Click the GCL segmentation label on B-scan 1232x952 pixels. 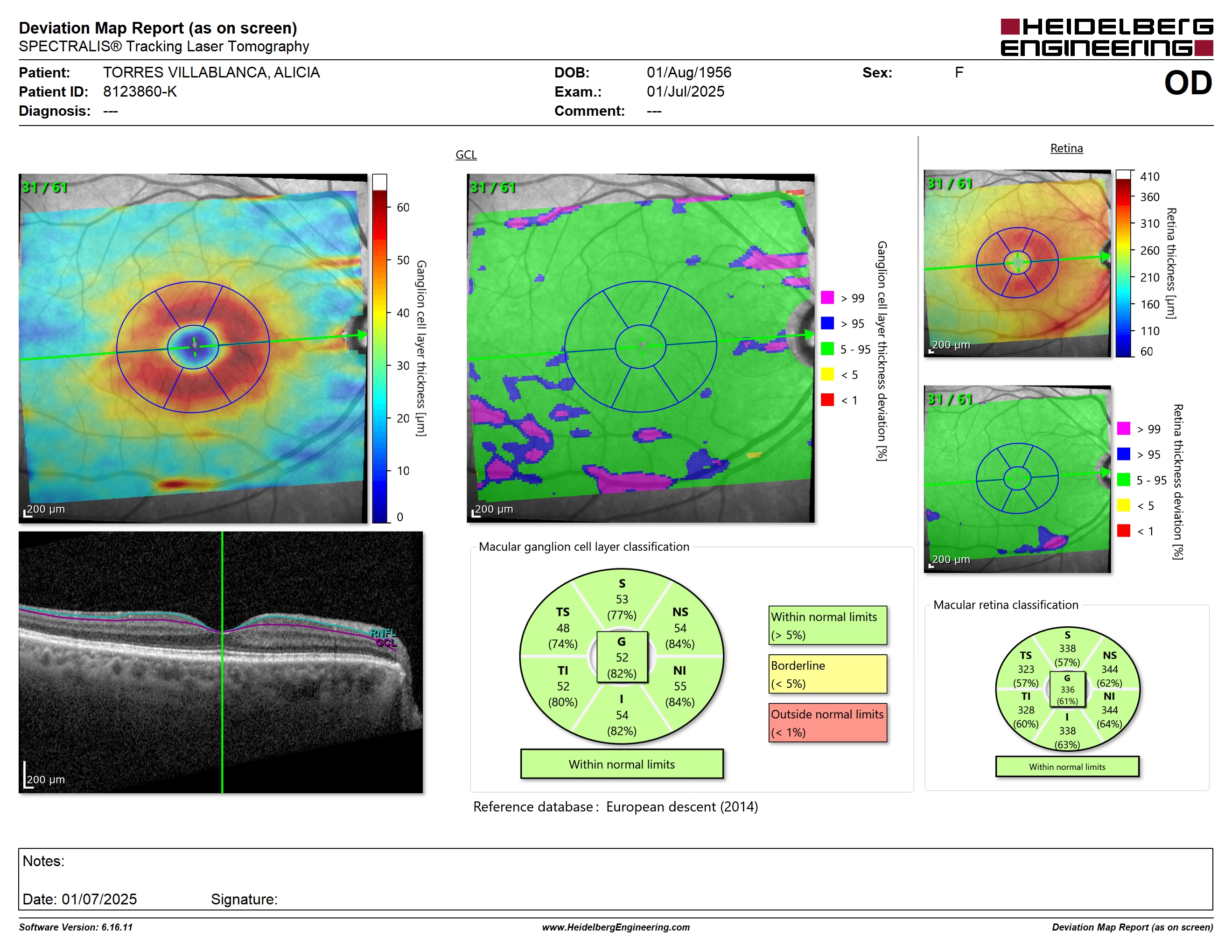pos(386,643)
